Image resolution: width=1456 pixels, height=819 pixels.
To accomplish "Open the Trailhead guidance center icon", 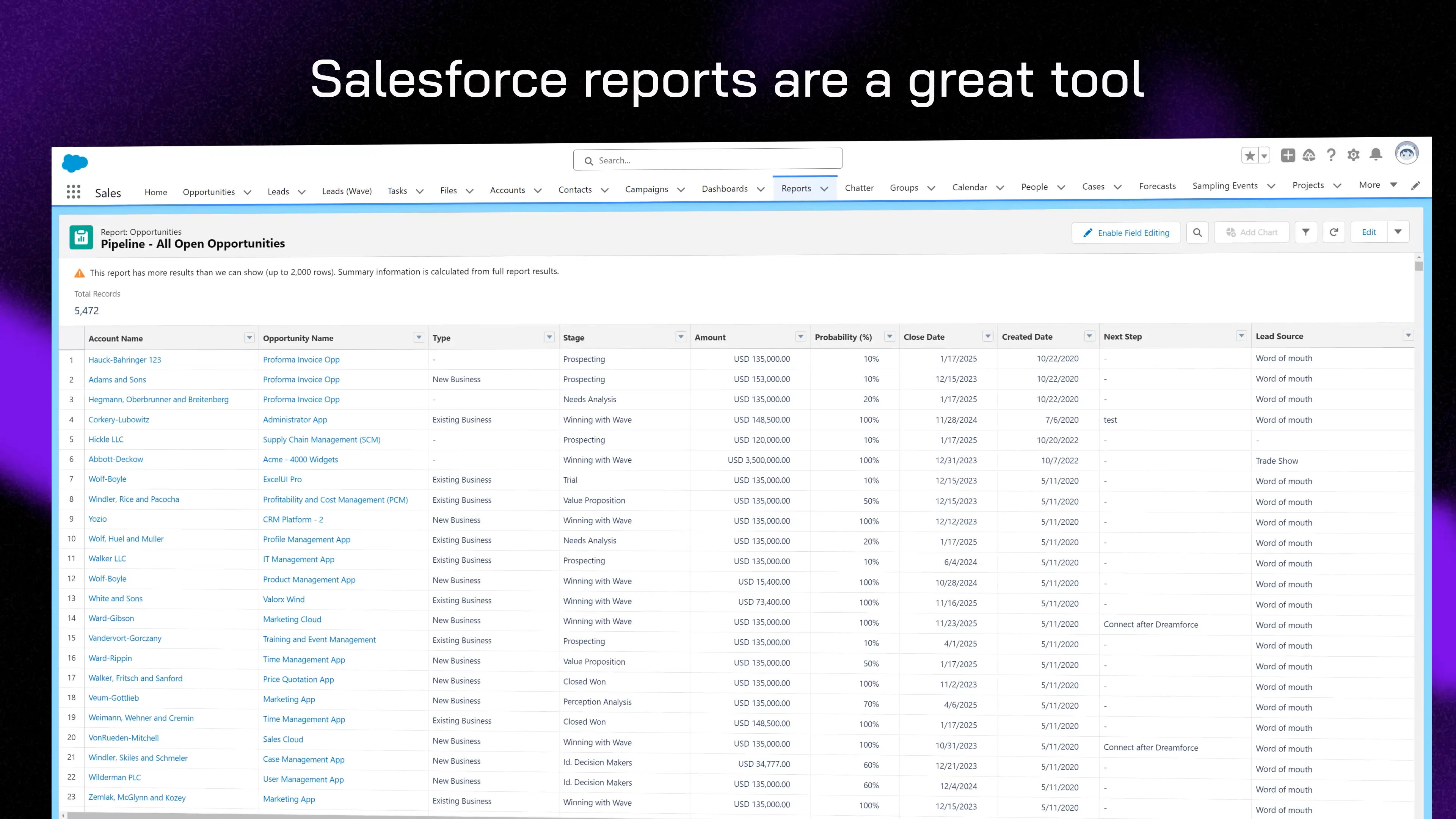I will (1310, 155).
